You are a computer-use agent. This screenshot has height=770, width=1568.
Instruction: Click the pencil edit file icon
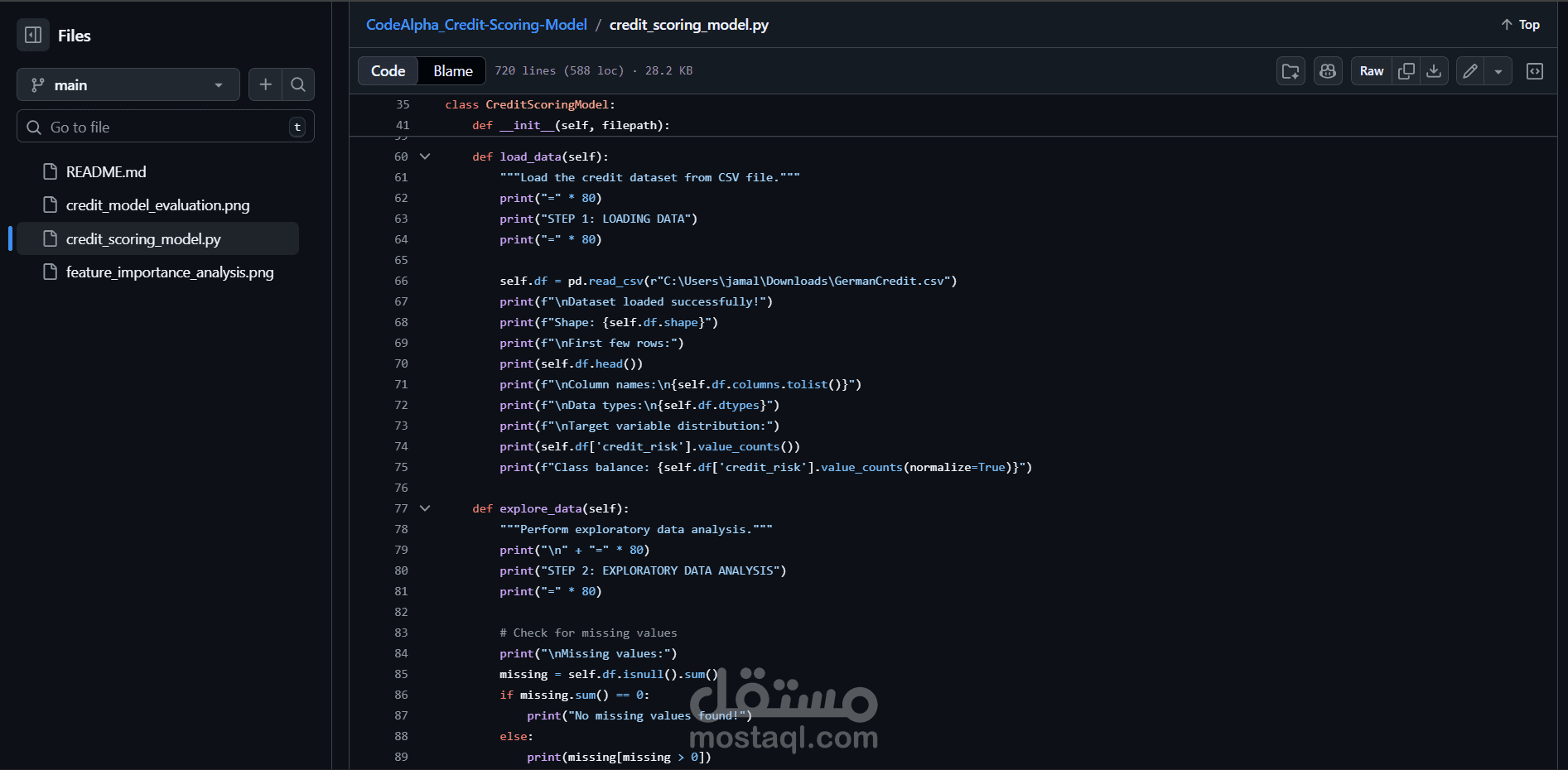[1470, 71]
